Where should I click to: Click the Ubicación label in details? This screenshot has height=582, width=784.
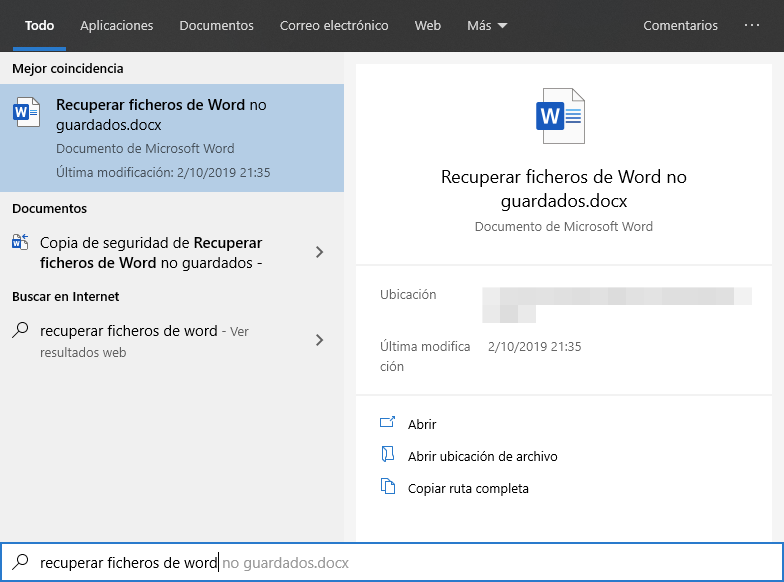[x=408, y=294]
